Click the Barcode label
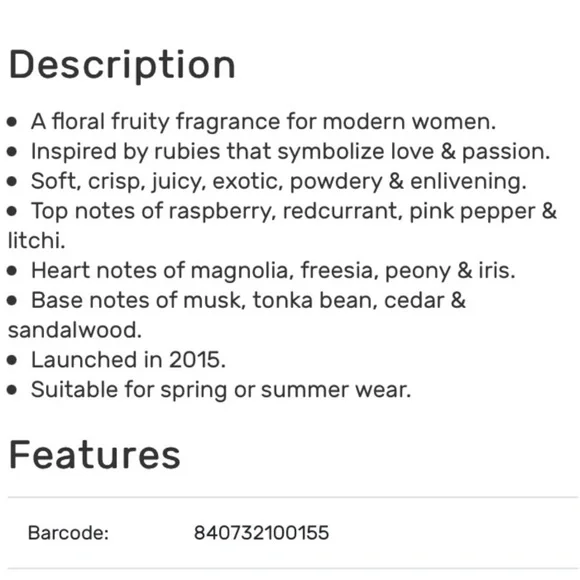The image size is (580, 580). pyautogui.click(x=68, y=533)
